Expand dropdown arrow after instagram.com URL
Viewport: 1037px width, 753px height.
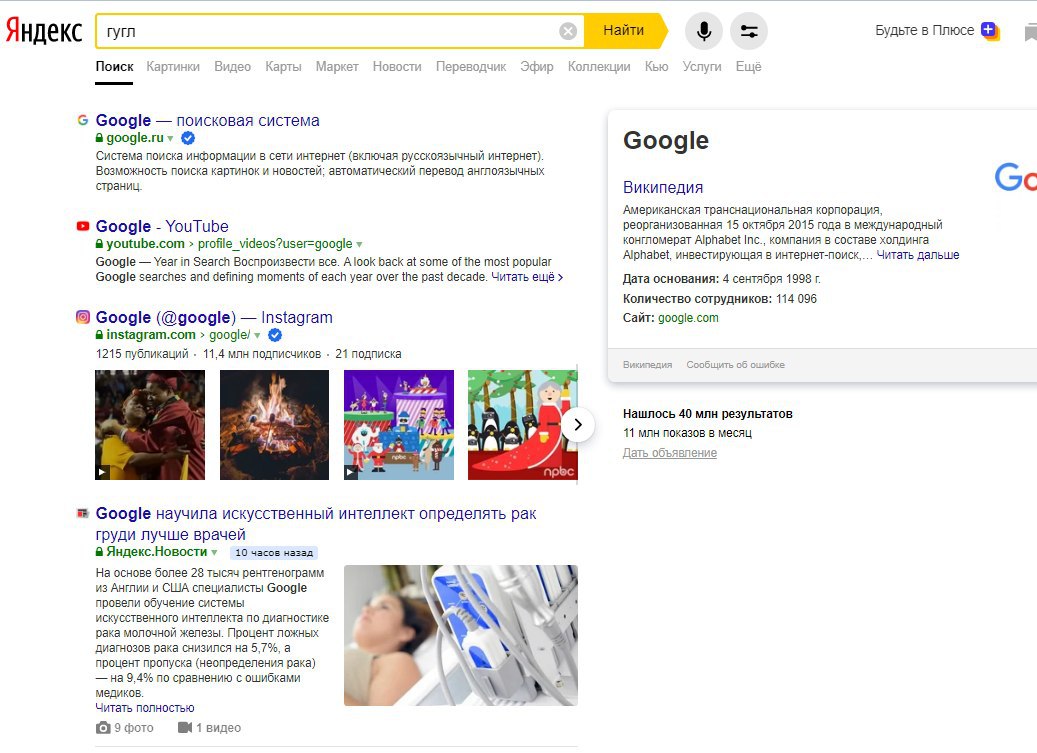[257, 336]
